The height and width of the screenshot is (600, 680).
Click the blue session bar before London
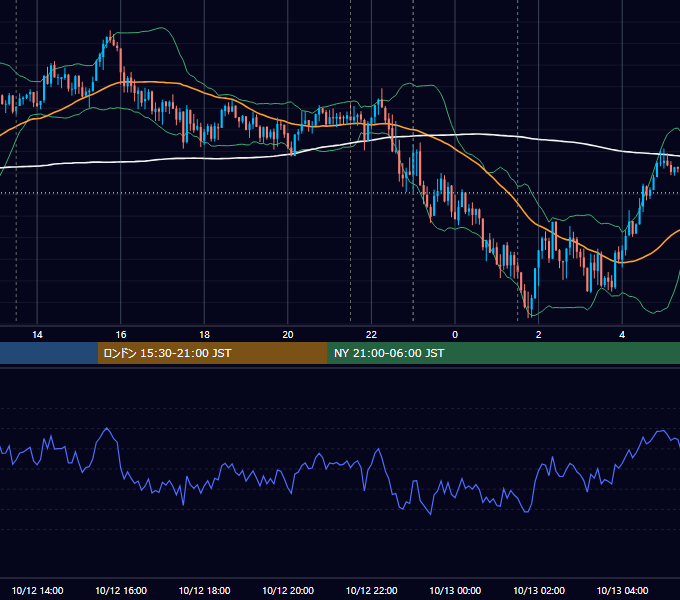point(49,353)
